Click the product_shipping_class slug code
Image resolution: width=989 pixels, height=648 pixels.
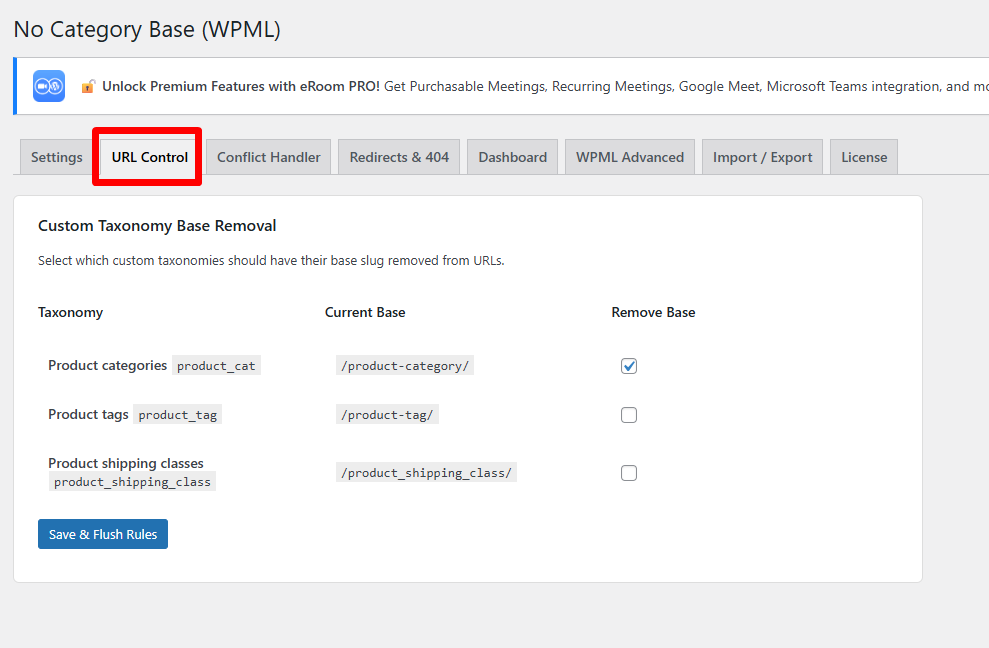point(132,481)
